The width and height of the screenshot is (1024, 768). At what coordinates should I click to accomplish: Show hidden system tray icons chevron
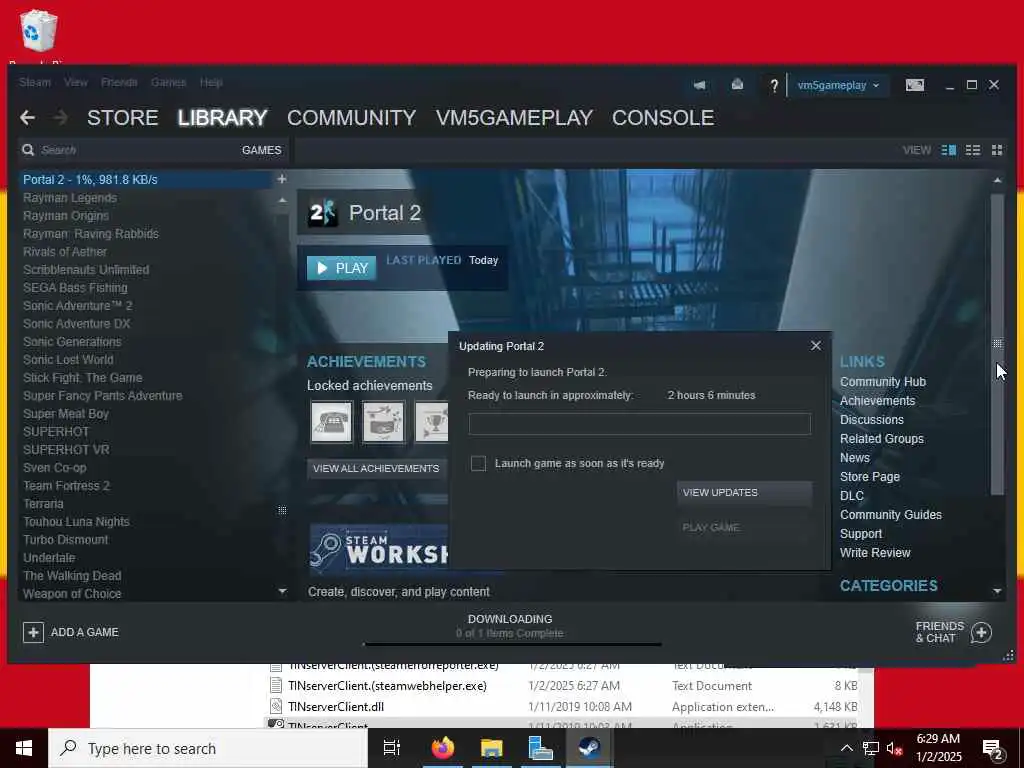click(846, 748)
